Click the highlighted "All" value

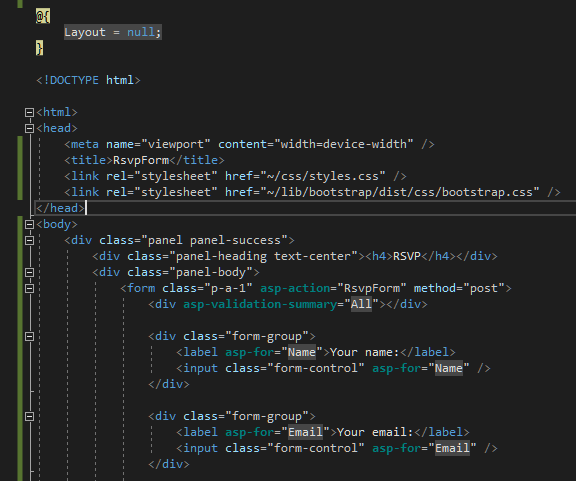pos(361,304)
